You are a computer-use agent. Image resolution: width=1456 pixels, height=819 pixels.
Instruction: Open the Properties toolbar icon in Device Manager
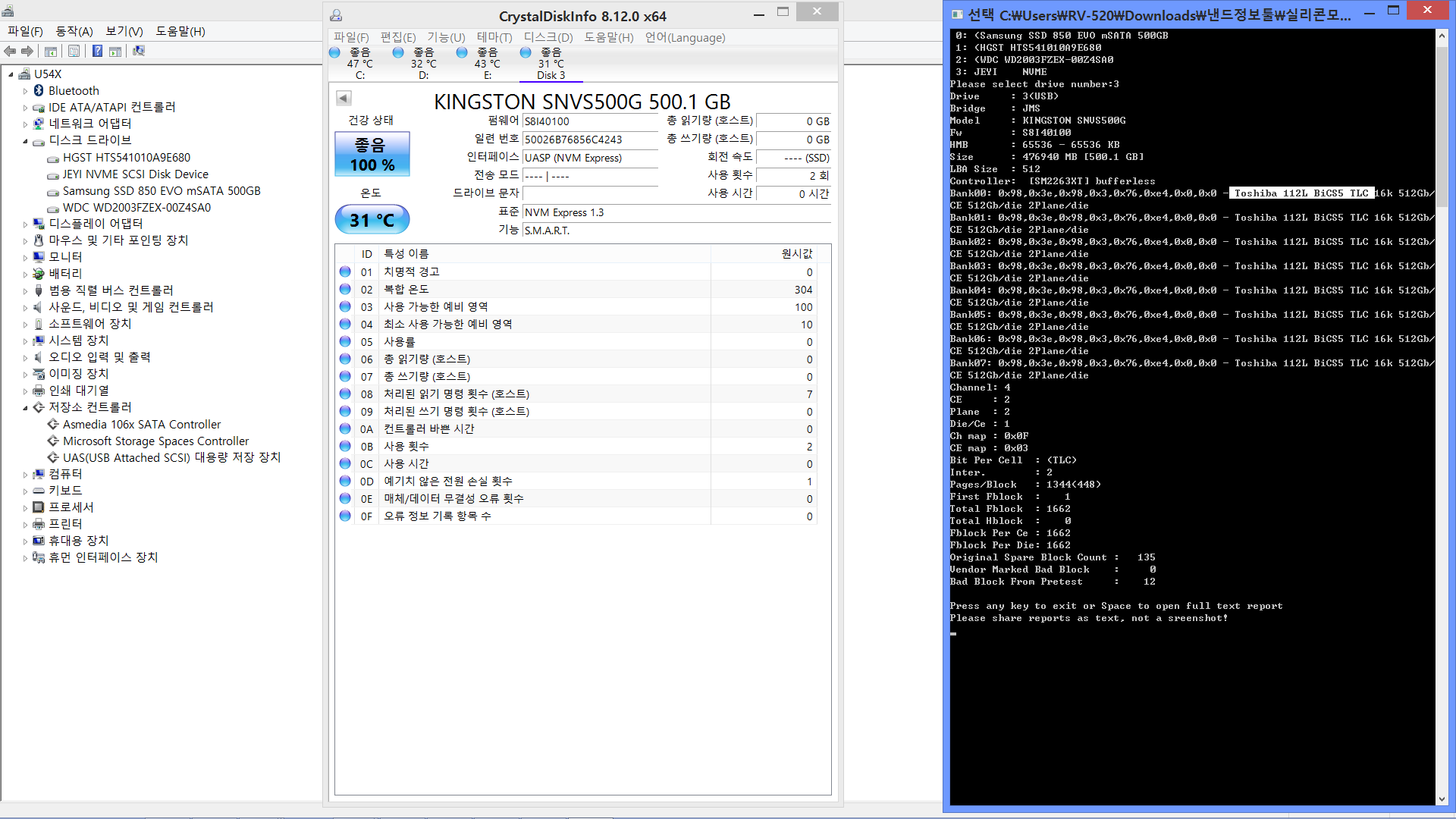tap(74, 51)
